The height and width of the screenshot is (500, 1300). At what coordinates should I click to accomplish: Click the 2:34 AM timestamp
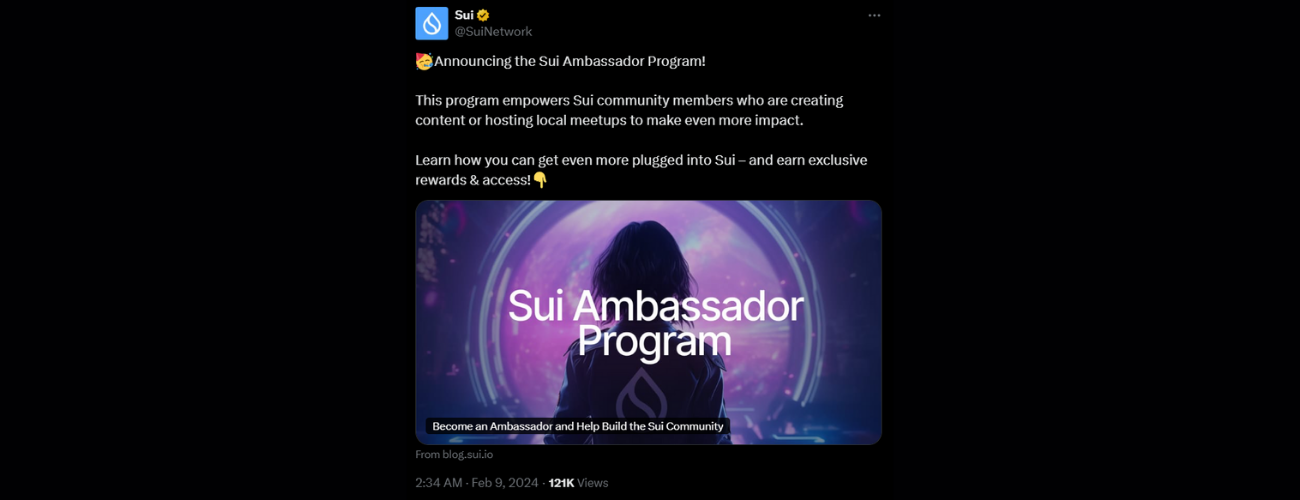pos(439,483)
